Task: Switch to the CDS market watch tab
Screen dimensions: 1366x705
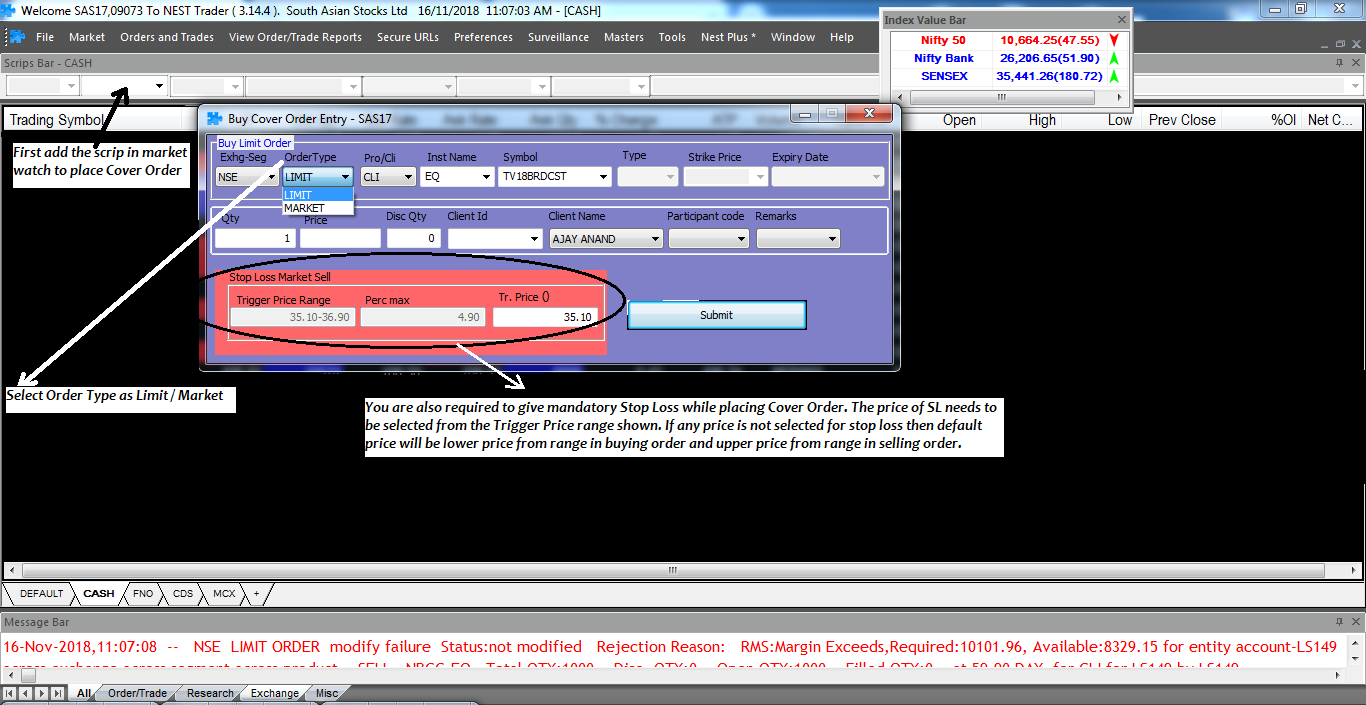Action: pyautogui.click(x=183, y=593)
